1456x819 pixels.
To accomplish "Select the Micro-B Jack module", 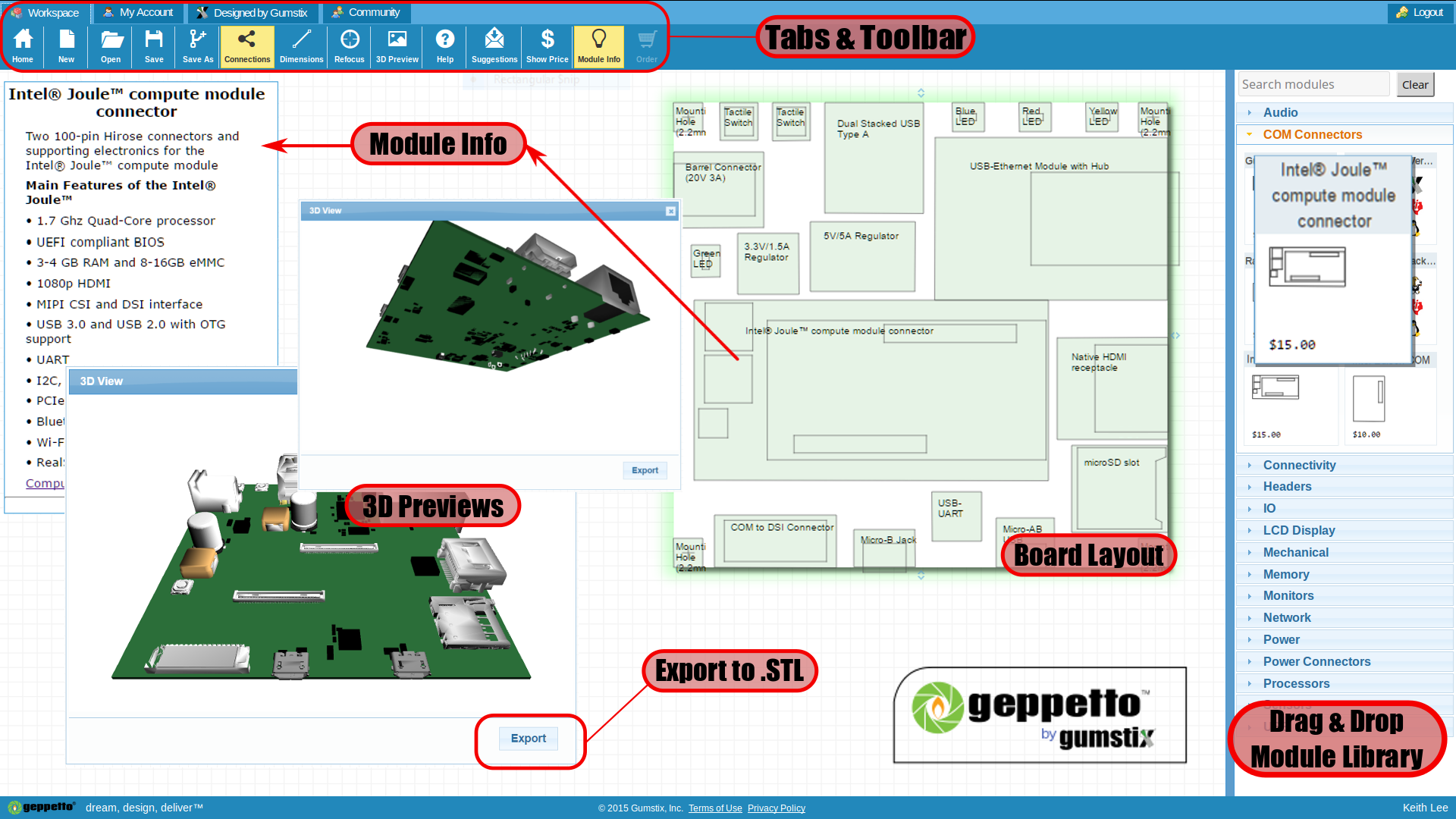I will coord(884,549).
